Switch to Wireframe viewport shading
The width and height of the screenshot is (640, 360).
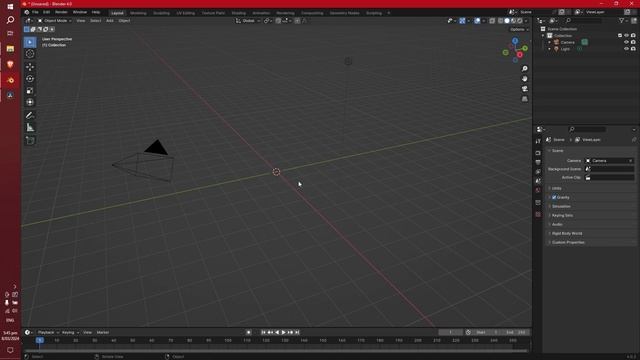click(x=500, y=21)
